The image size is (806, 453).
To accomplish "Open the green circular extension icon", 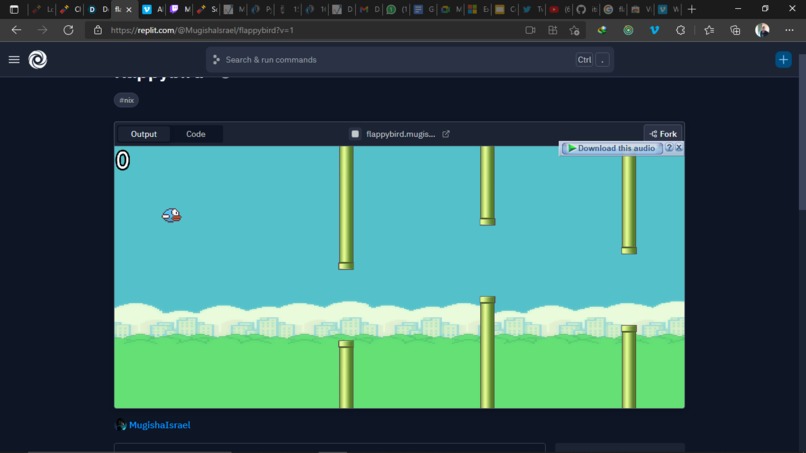I will tap(628, 30).
